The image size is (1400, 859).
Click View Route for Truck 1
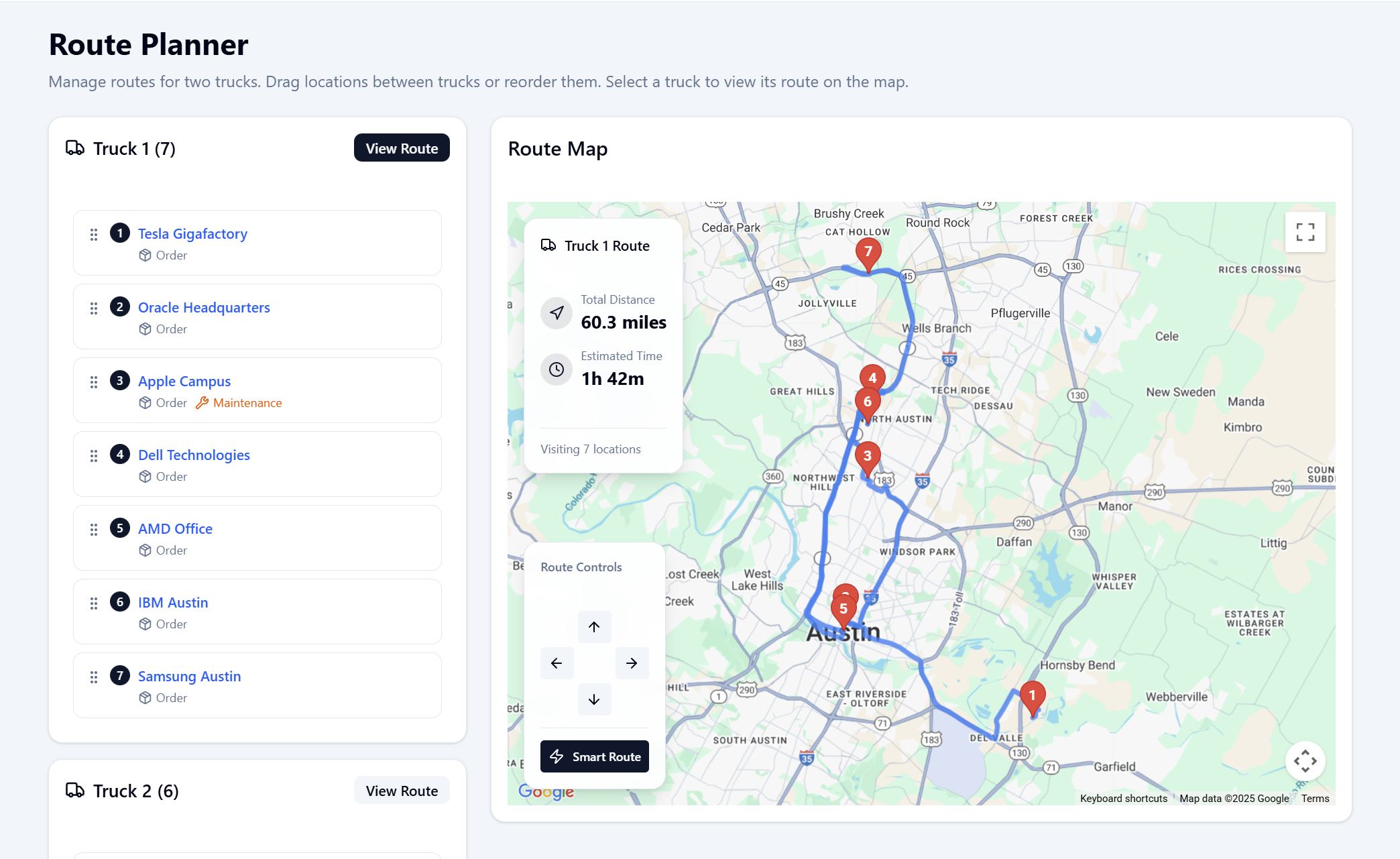pyautogui.click(x=402, y=148)
